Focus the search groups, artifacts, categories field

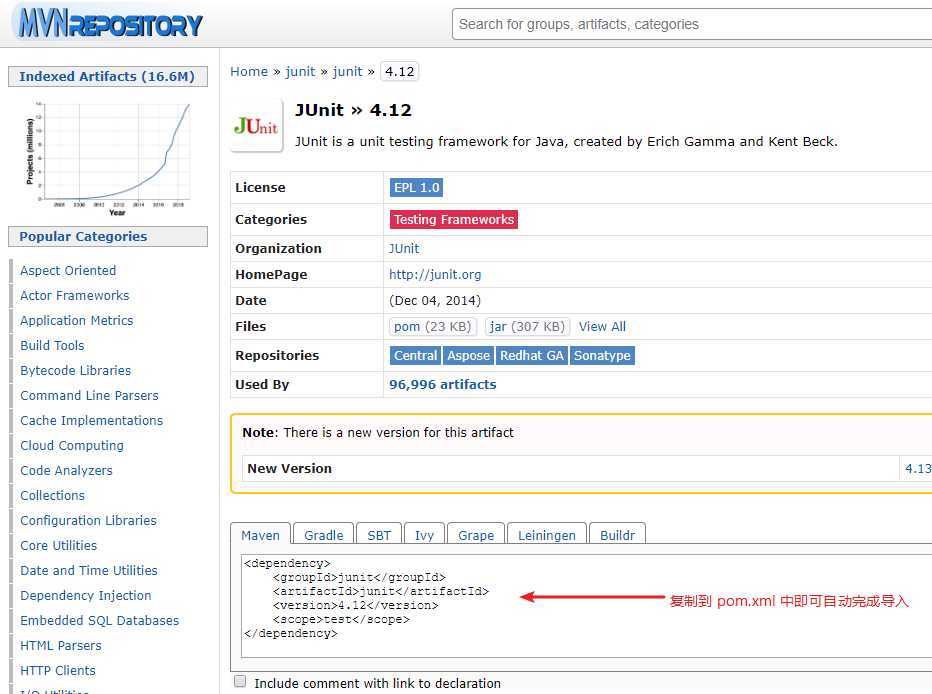point(692,24)
